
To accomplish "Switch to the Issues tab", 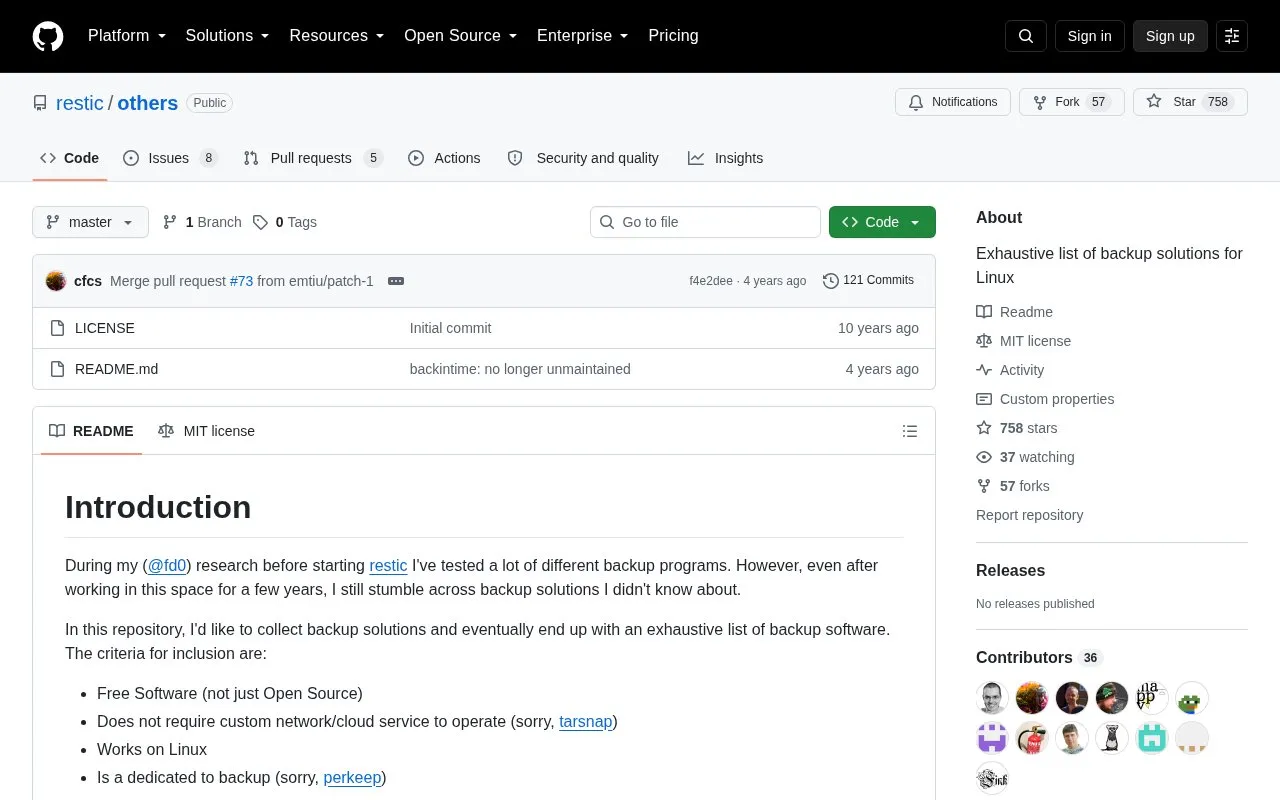I will [170, 158].
